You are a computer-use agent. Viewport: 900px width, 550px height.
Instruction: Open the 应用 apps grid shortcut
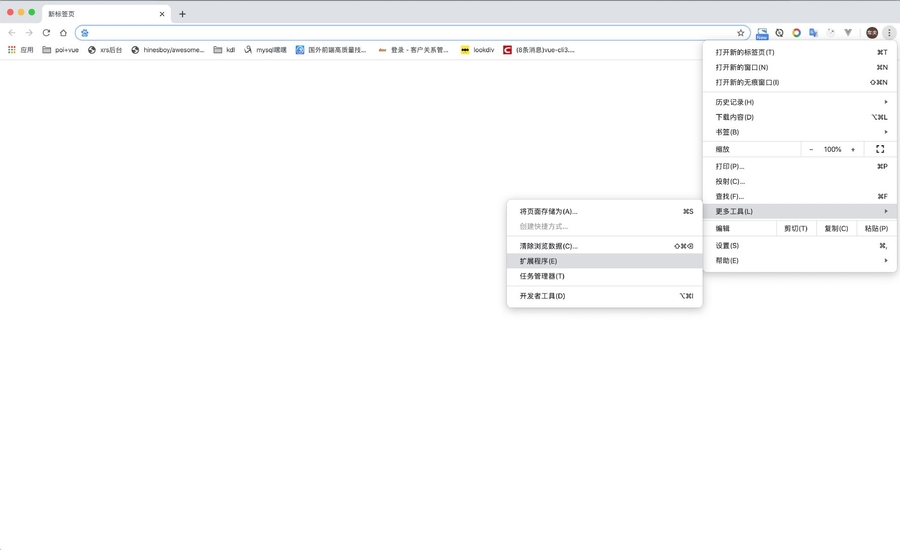click(x=20, y=49)
